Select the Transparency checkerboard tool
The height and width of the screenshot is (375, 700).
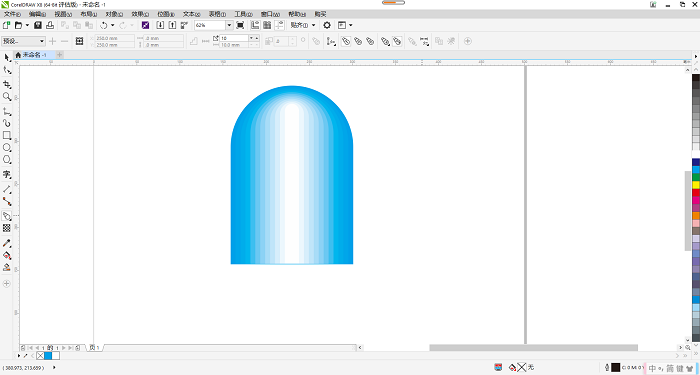7,228
